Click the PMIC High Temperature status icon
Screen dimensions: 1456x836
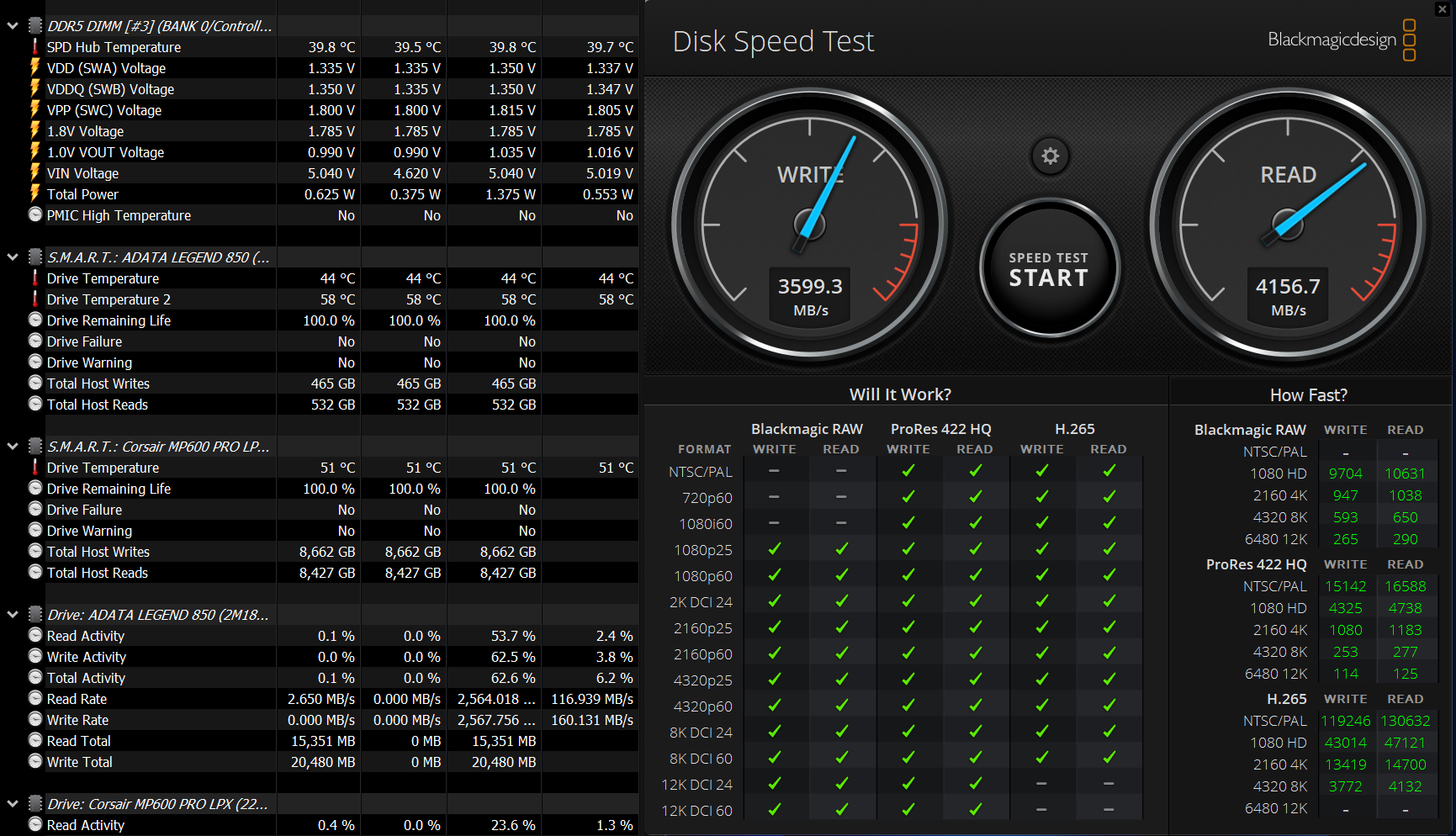35,214
